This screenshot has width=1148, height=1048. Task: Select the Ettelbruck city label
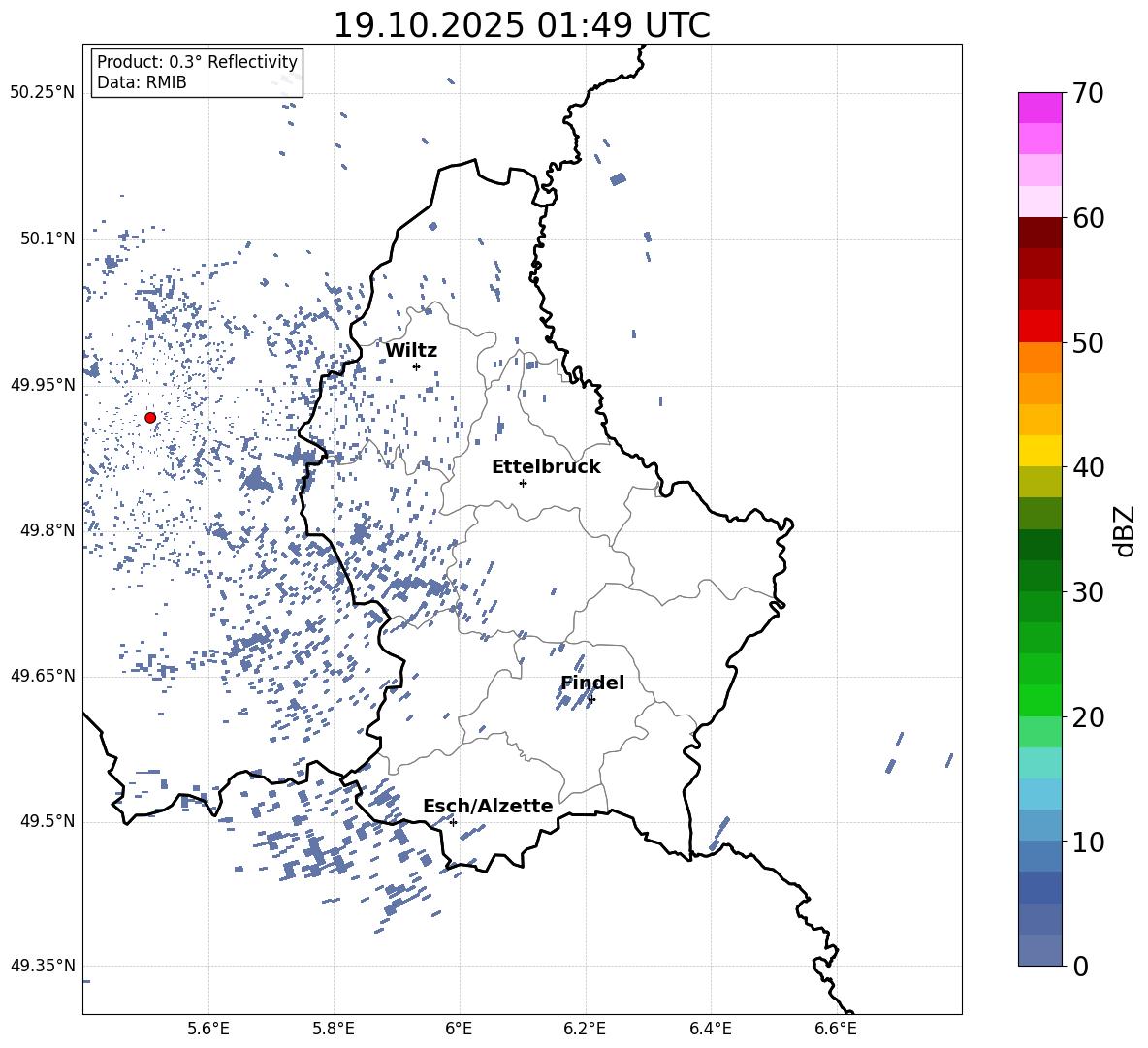(x=546, y=467)
